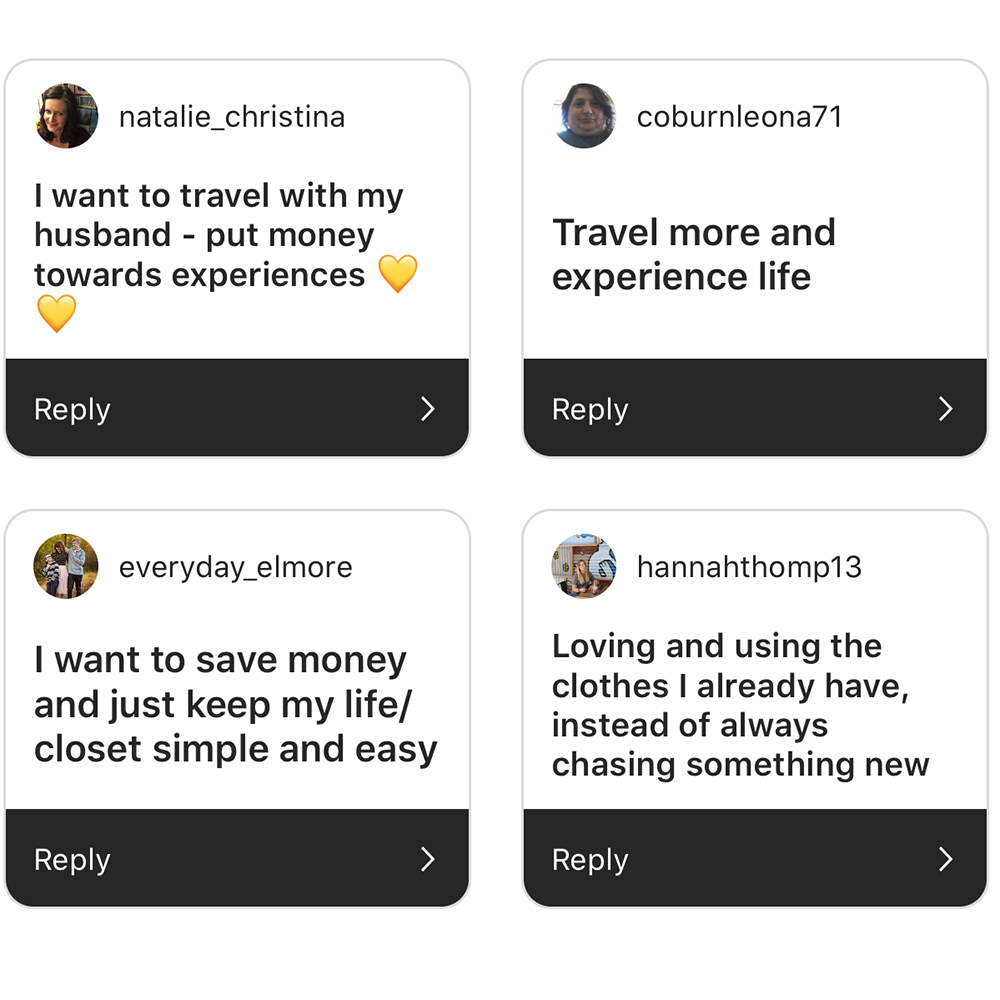
Task: Open natalie_christina's profile picture
Action: tap(66, 116)
